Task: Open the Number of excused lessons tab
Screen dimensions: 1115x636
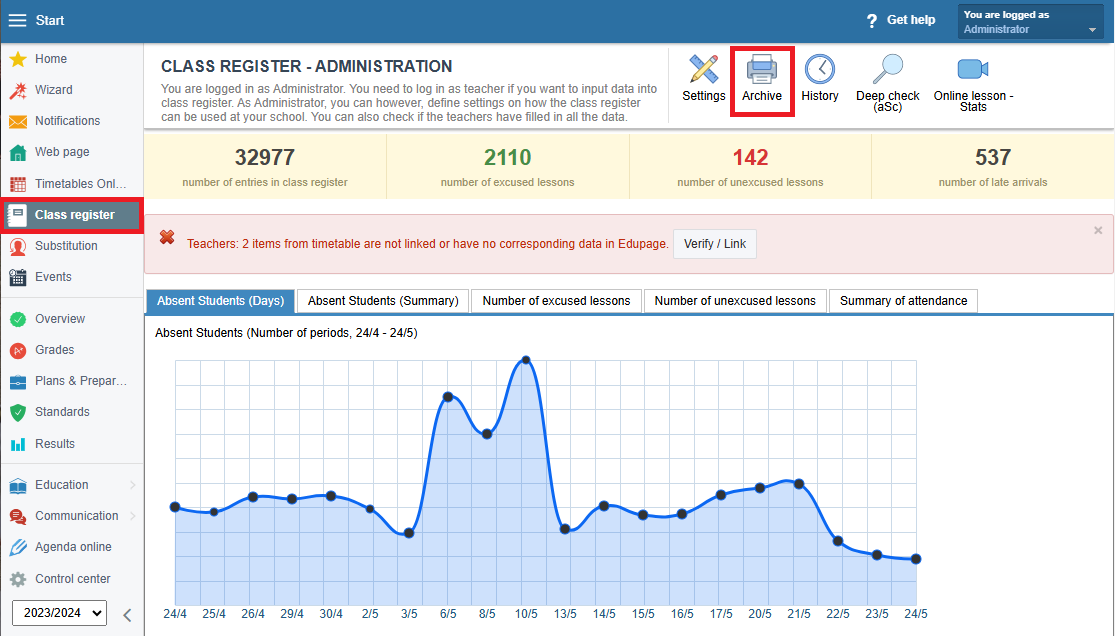Action: coord(556,301)
